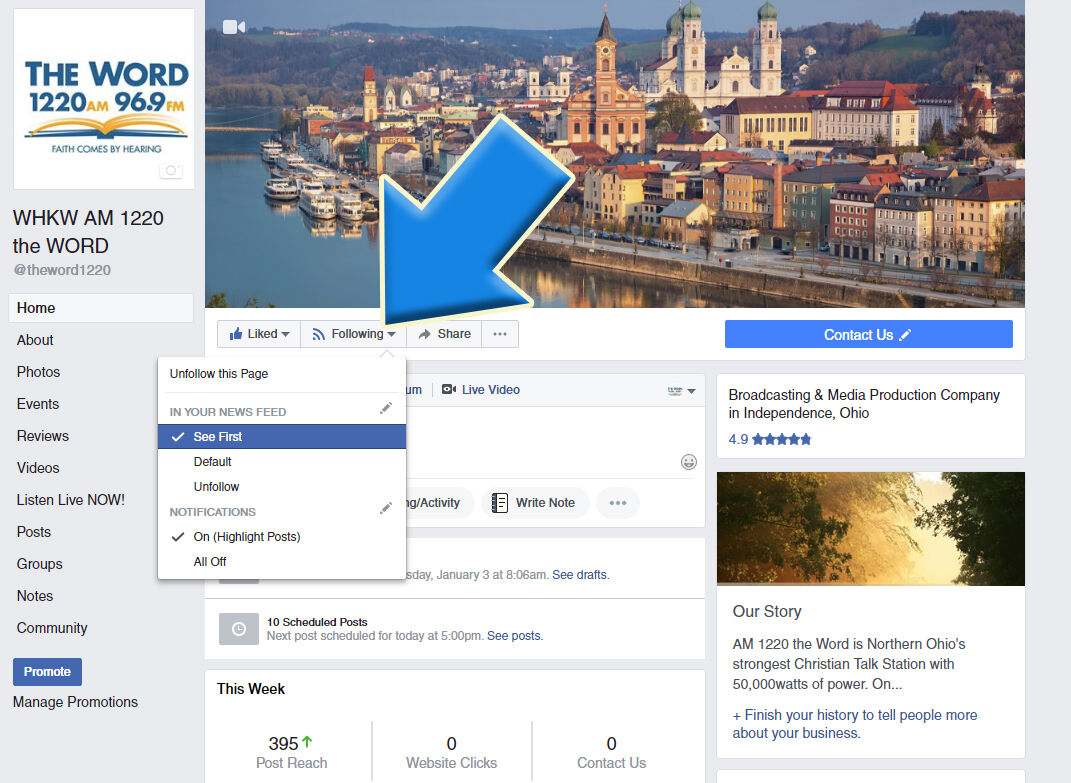
Task: Select See First news feed option
Action: pos(218,437)
